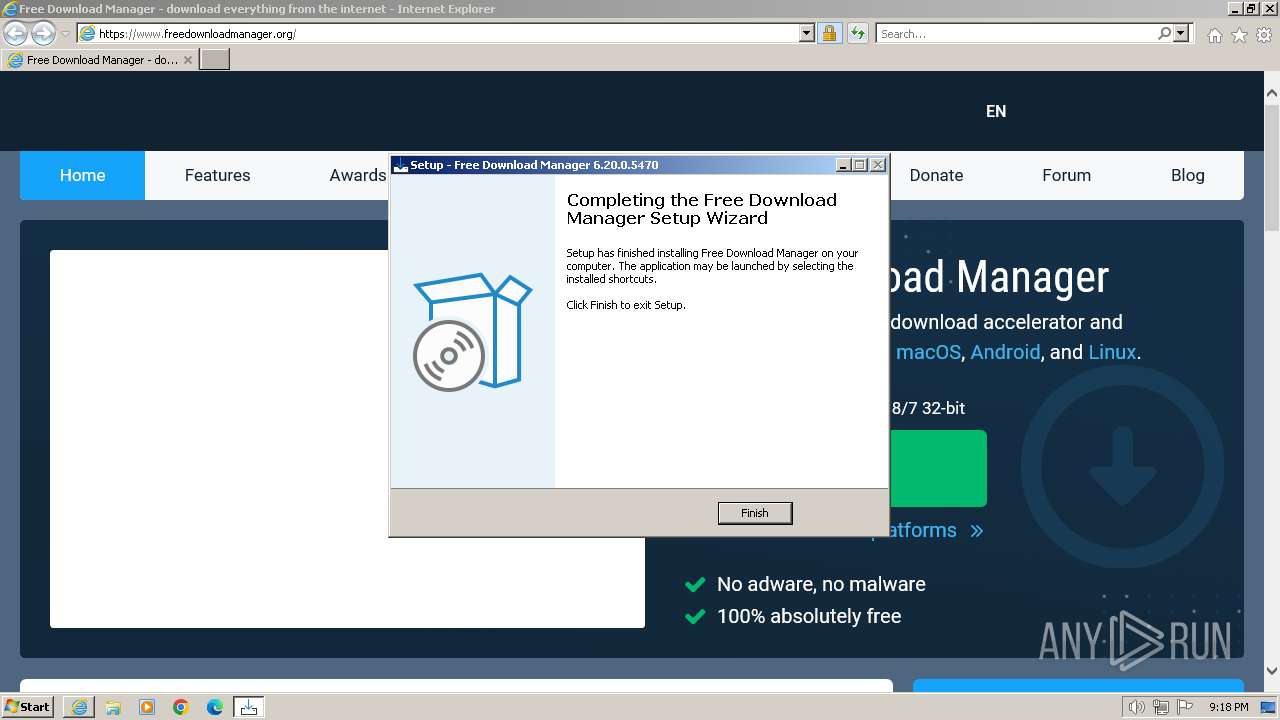1280x720 pixels.
Task: Open the Home page icon
Action: (1214, 35)
